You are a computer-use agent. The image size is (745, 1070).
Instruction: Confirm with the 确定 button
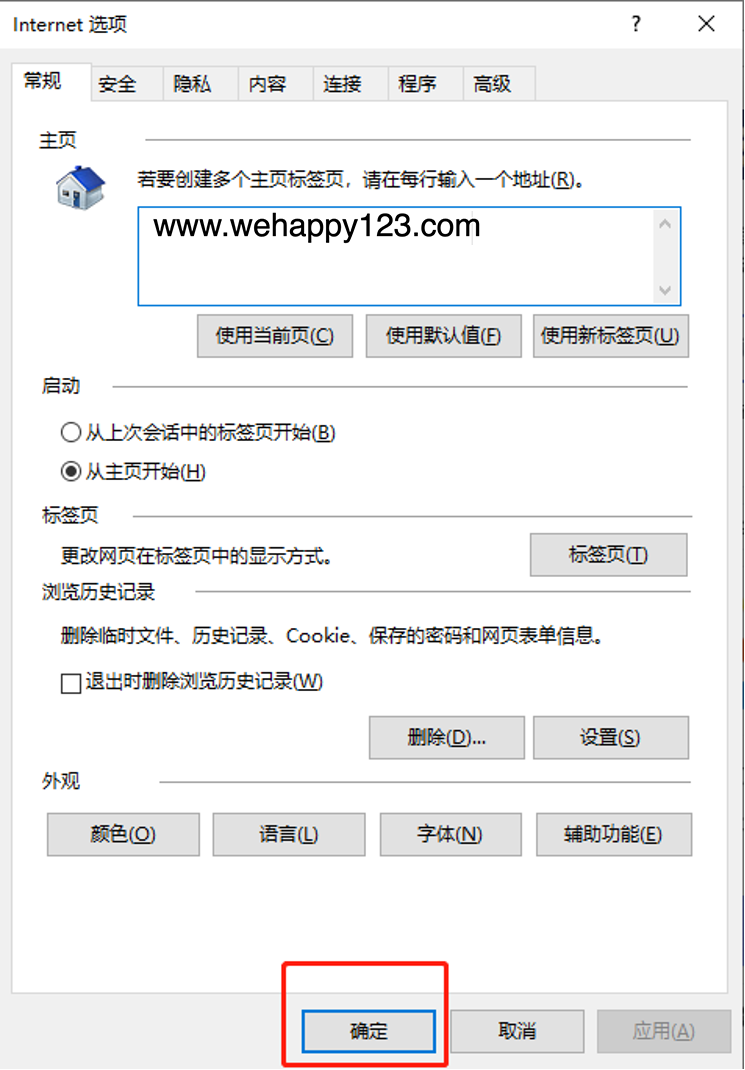(368, 1030)
